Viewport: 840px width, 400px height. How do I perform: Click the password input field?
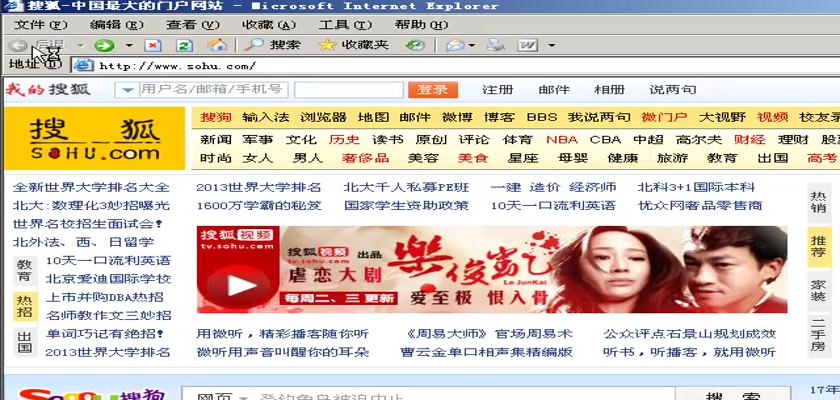click(349, 90)
